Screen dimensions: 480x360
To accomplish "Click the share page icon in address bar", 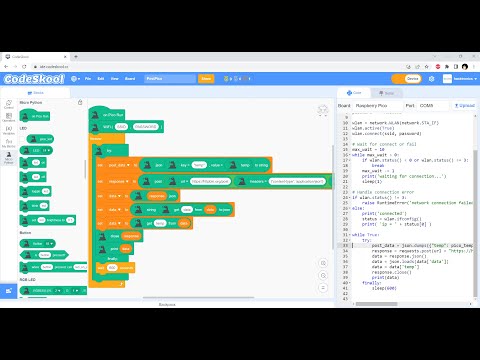I will click(x=417, y=67).
